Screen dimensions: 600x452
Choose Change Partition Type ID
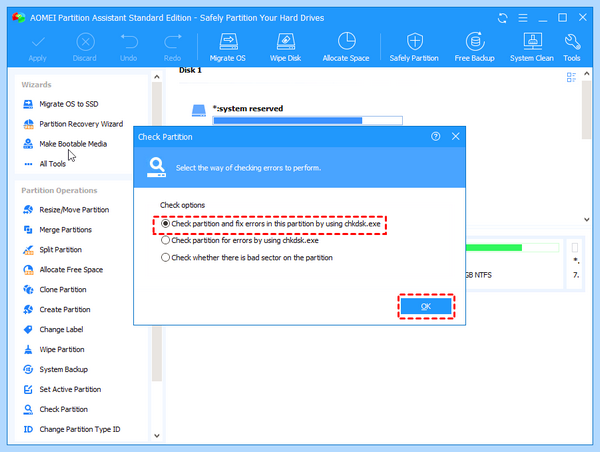80,429
